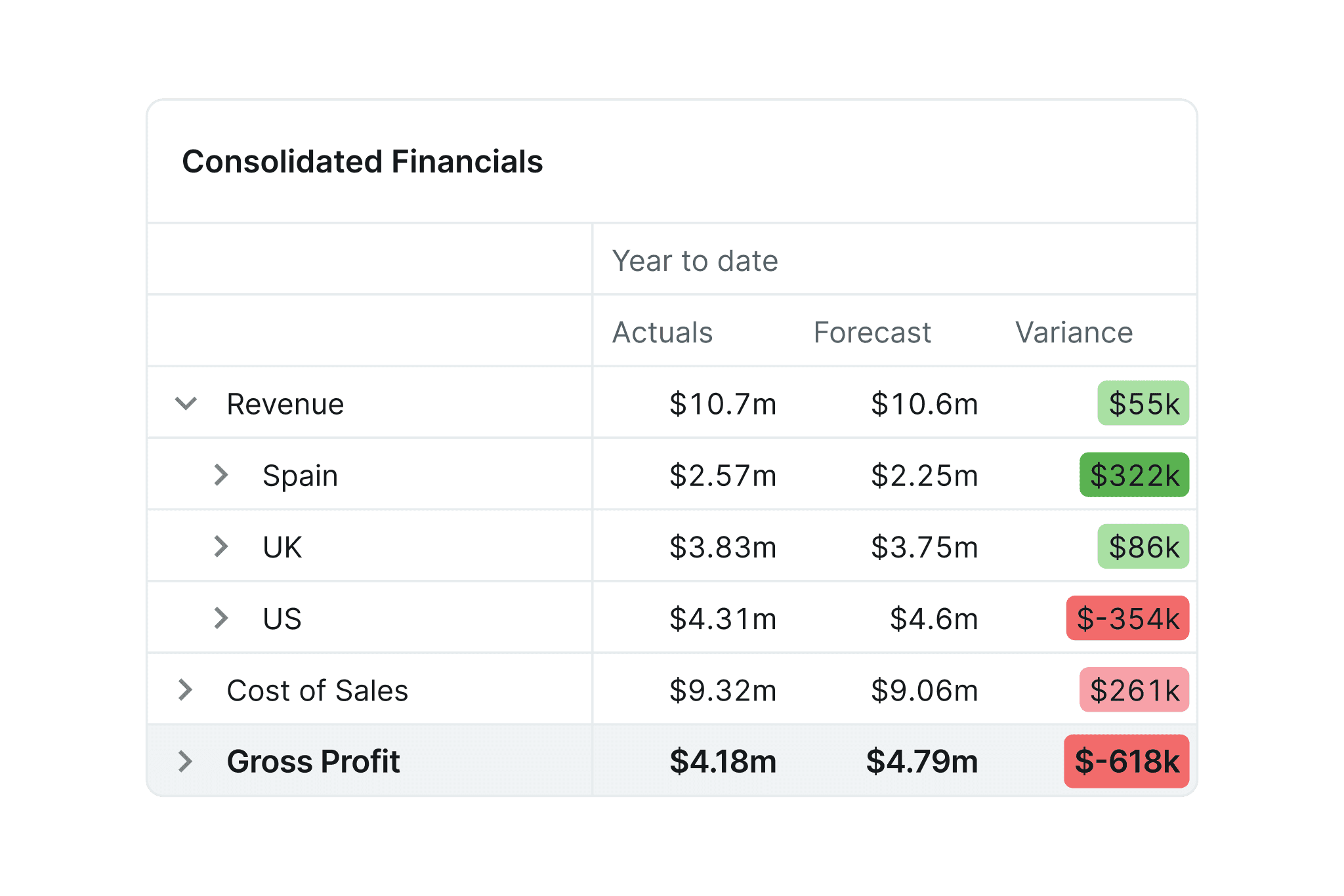Image resolution: width=1344 pixels, height=896 pixels.
Task: Click the Actuals column header
Action: [x=662, y=333]
